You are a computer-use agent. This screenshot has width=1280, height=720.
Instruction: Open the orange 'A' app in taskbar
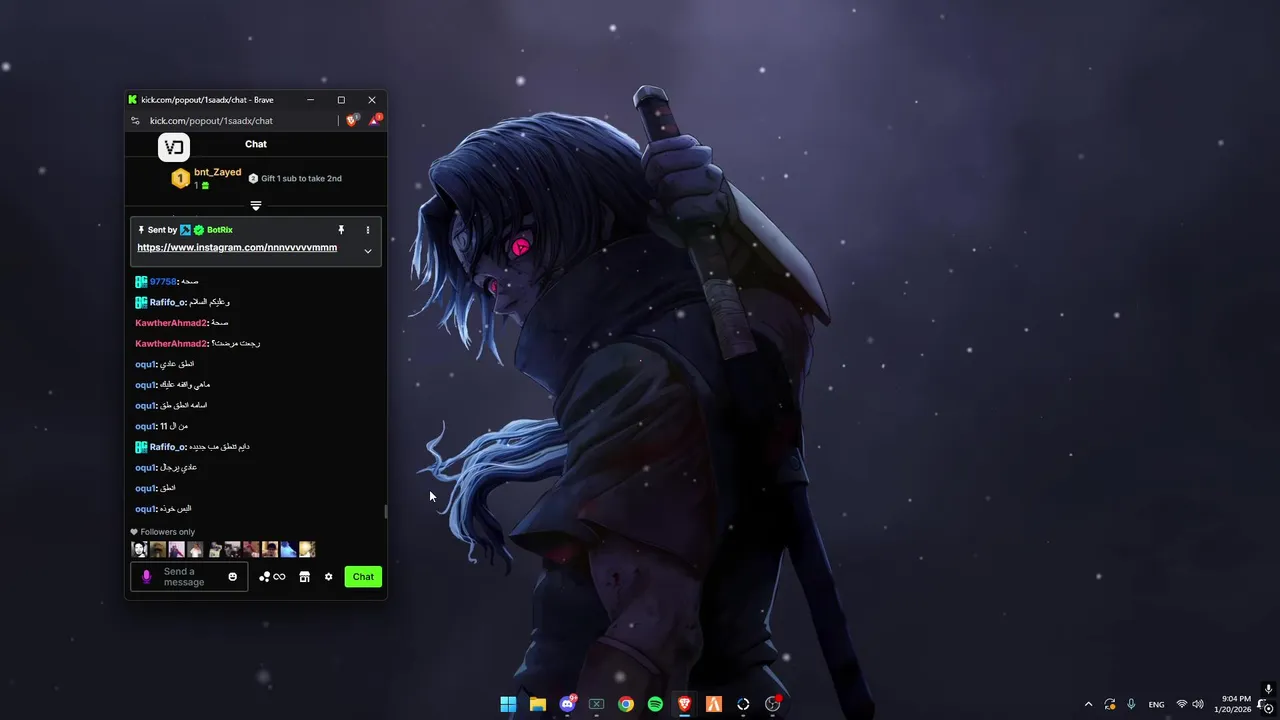713,704
